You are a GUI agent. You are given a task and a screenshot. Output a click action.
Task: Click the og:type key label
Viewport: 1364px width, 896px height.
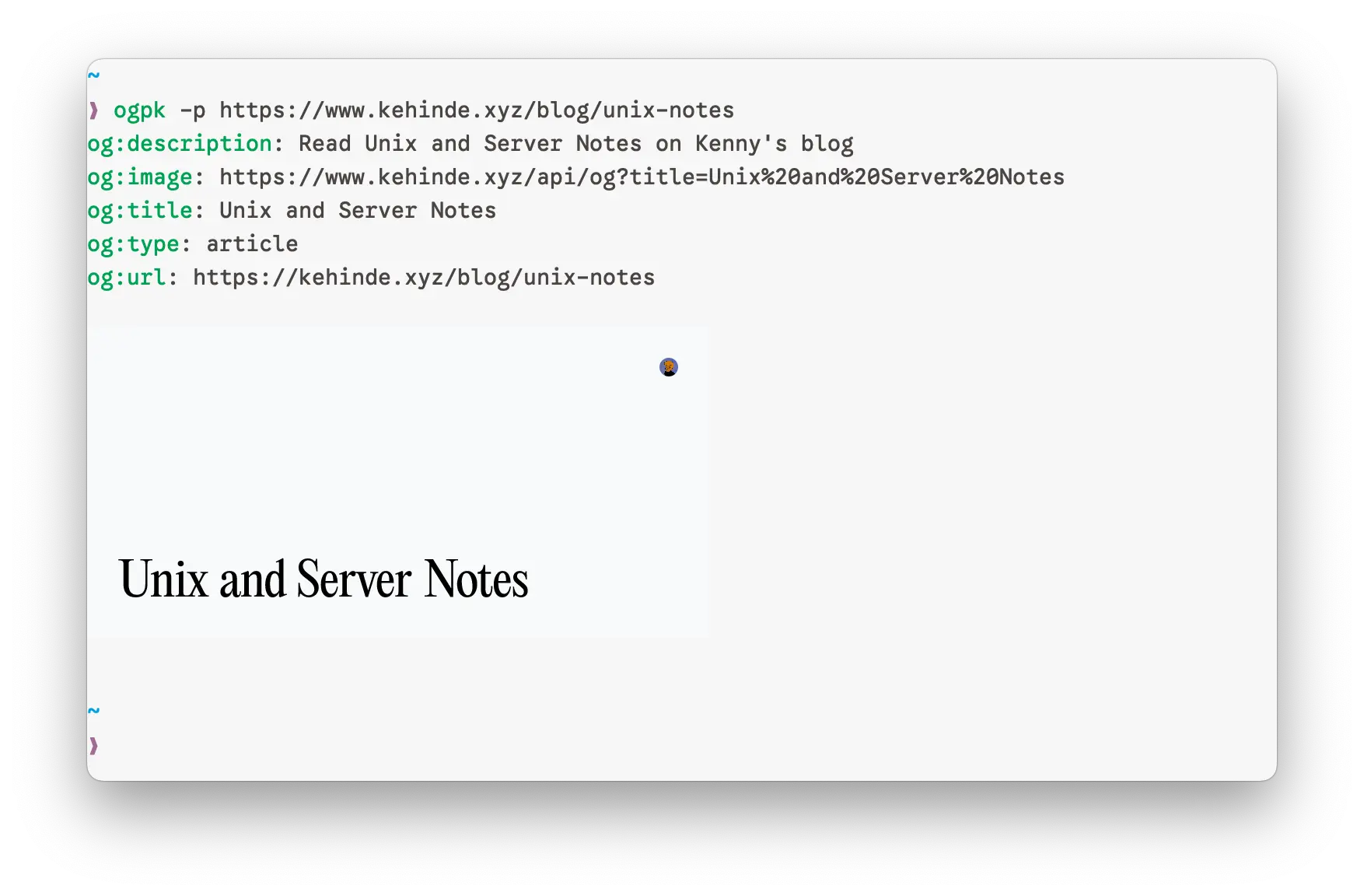point(134,244)
